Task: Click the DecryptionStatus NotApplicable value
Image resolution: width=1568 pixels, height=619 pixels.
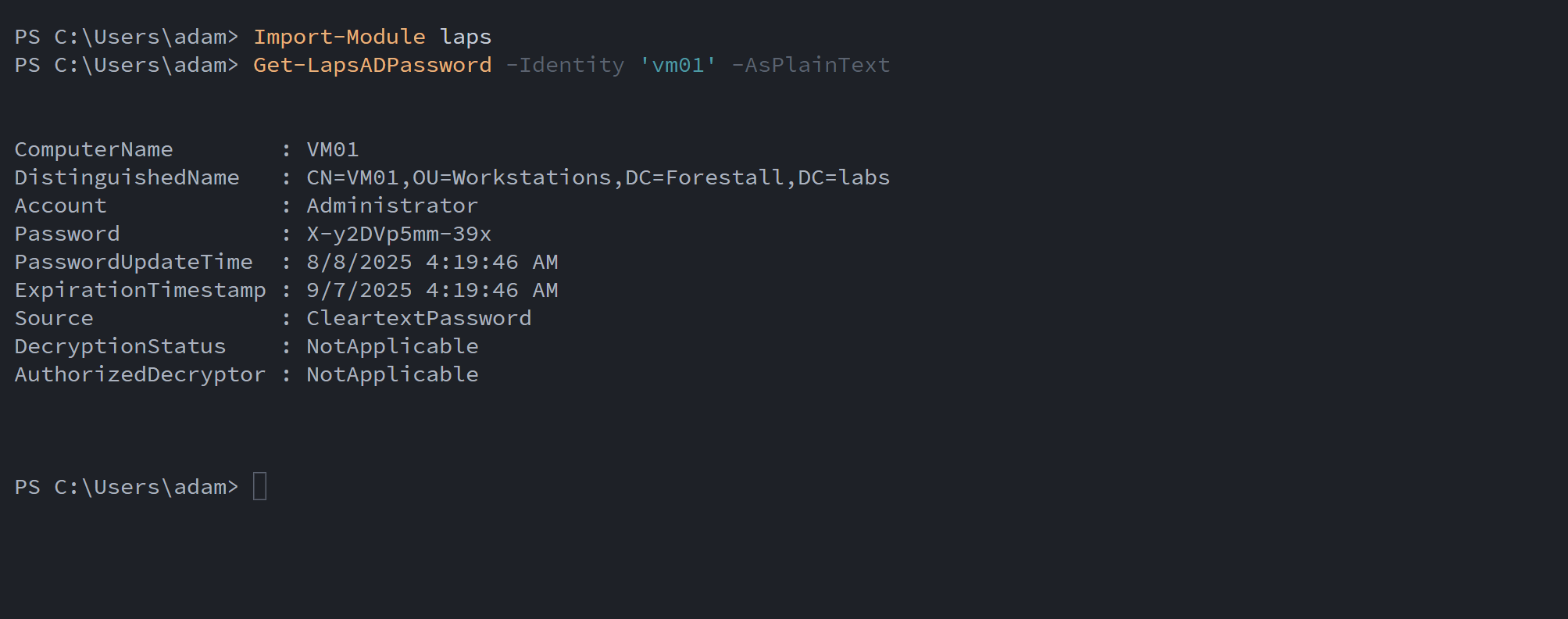Action: (392, 346)
